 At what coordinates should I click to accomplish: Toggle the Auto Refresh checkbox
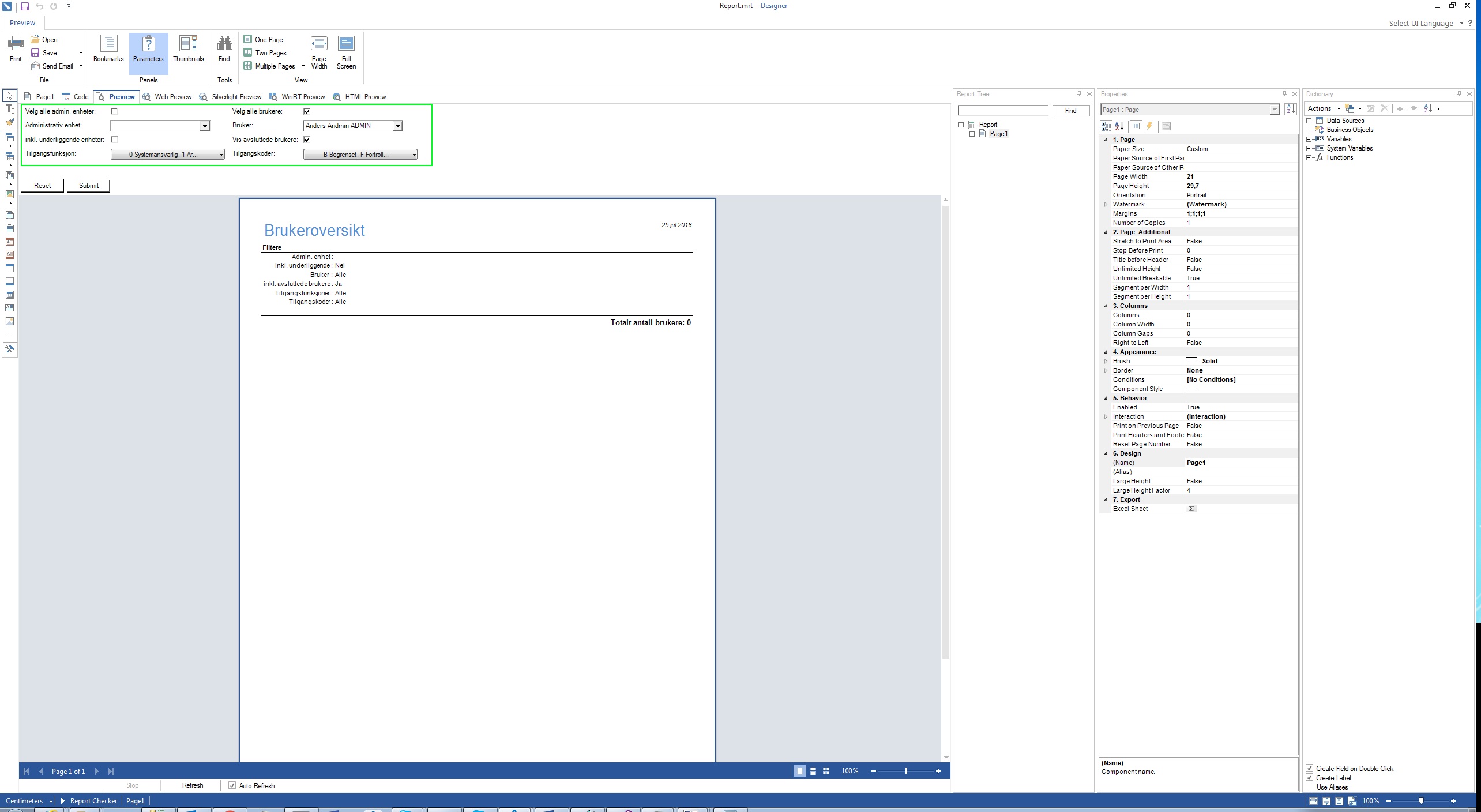tap(232, 785)
